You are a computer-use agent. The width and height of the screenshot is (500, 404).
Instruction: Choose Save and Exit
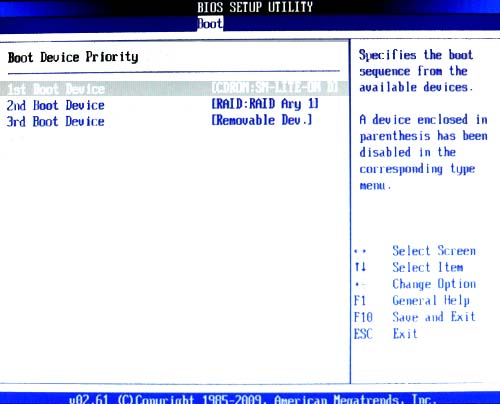pyautogui.click(x=434, y=317)
